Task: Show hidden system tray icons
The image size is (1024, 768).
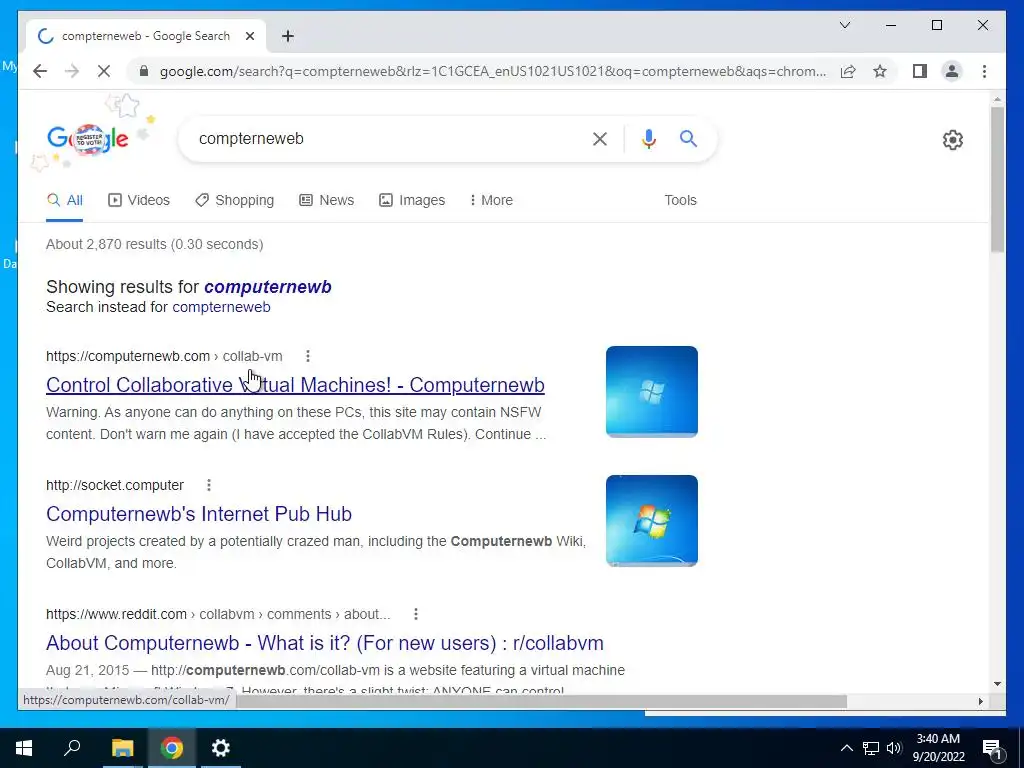Action: (846, 748)
